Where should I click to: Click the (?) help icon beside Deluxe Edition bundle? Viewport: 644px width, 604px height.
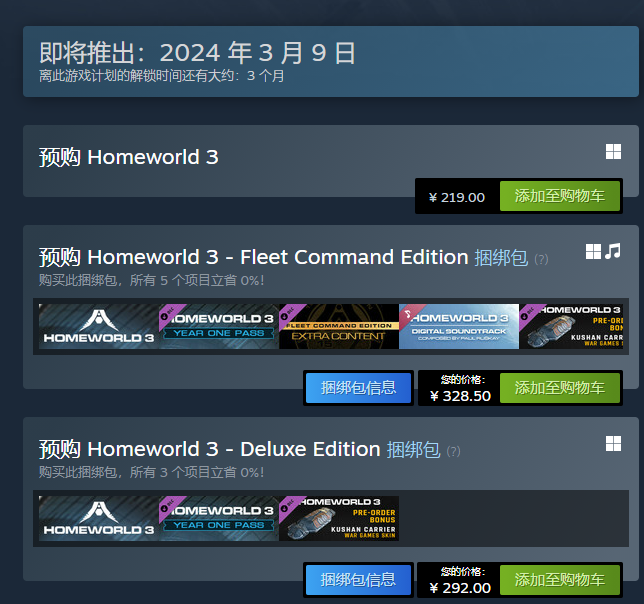click(453, 451)
